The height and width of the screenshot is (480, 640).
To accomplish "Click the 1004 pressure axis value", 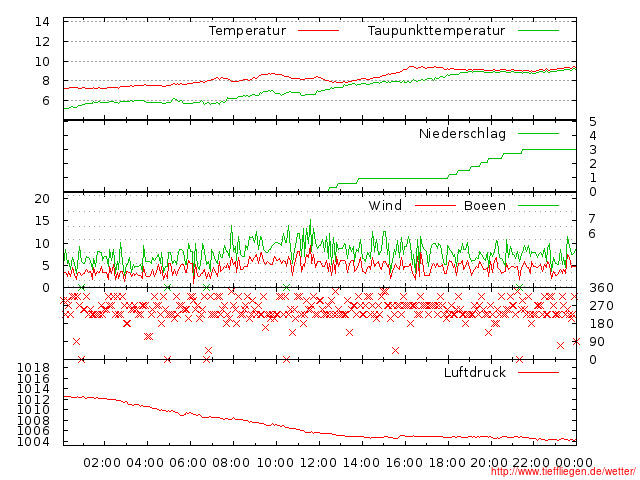I will (33, 441).
